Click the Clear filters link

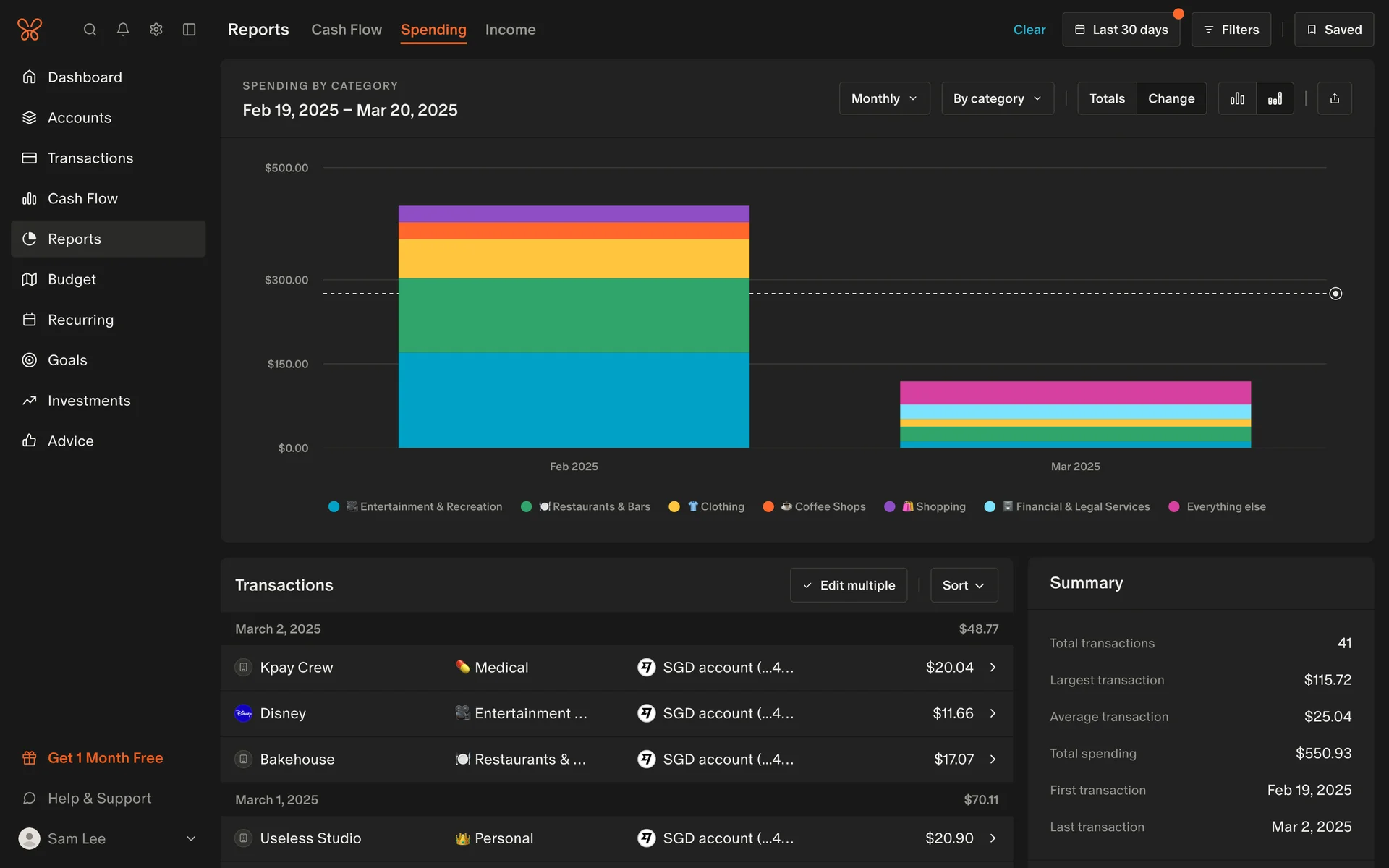[x=1029, y=30]
